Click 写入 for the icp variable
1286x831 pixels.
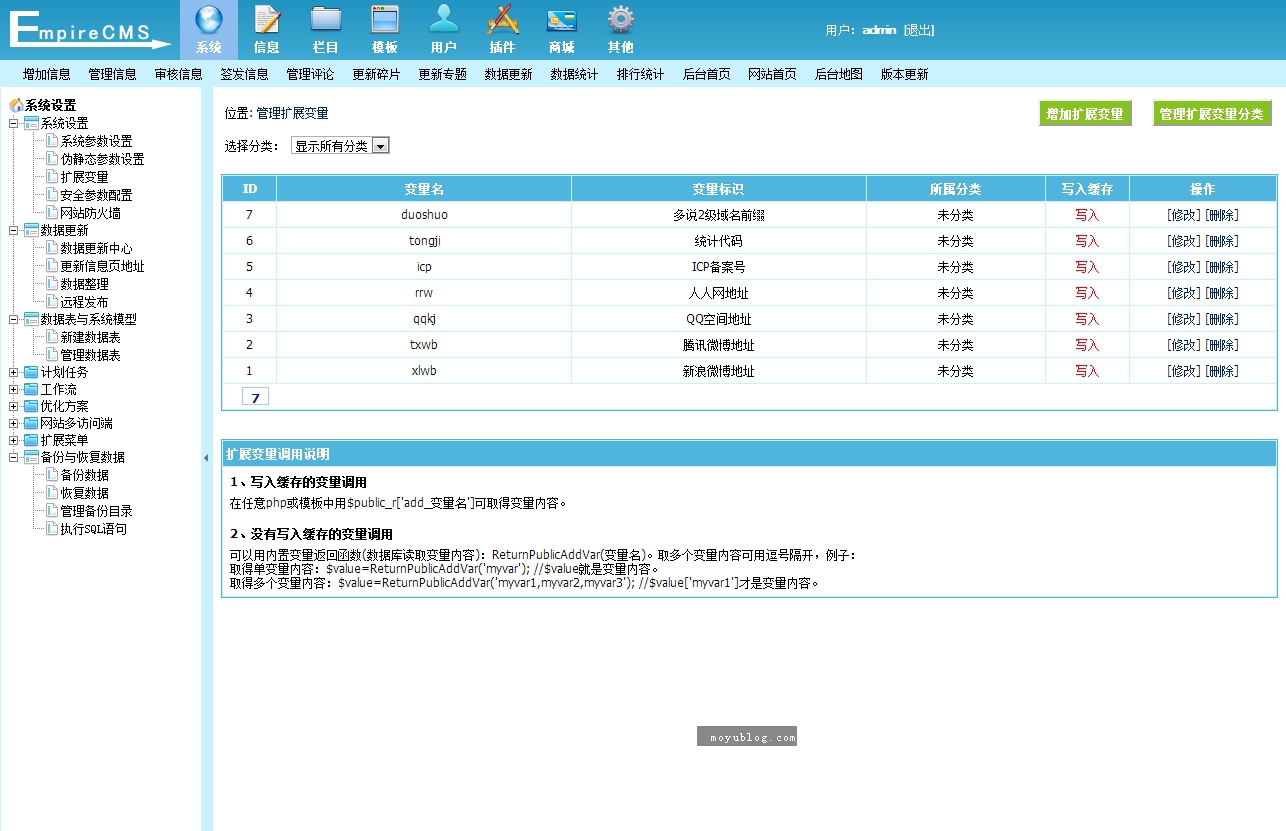click(1087, 267)
